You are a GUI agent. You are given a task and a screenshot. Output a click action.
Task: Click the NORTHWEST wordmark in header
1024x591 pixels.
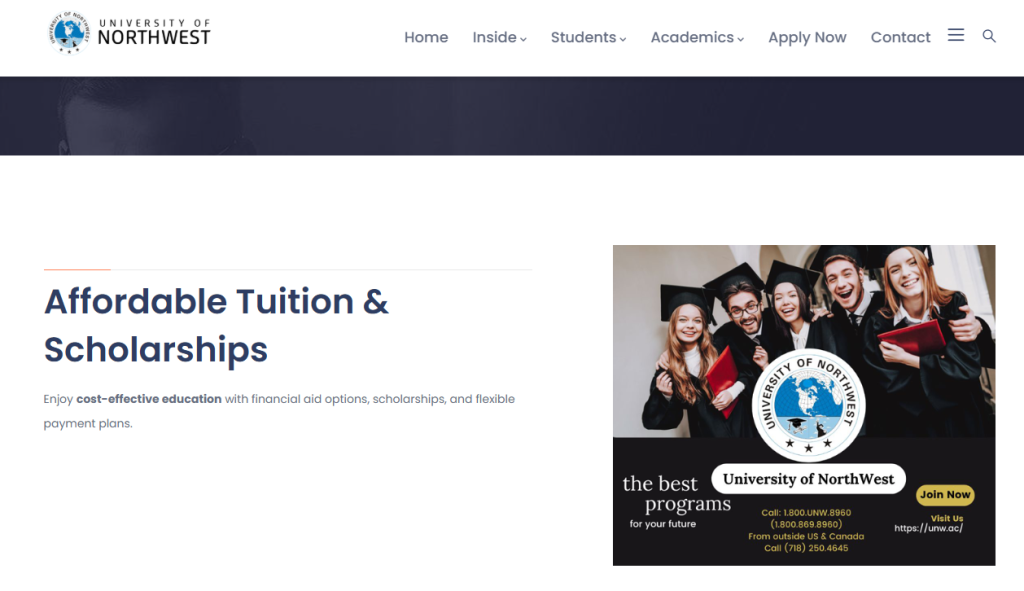(154, 38)
